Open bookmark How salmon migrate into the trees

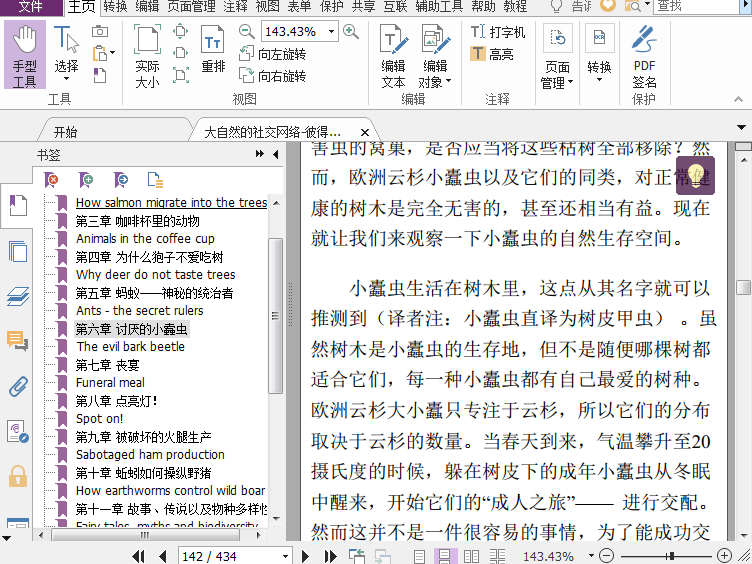coord(171,203)
